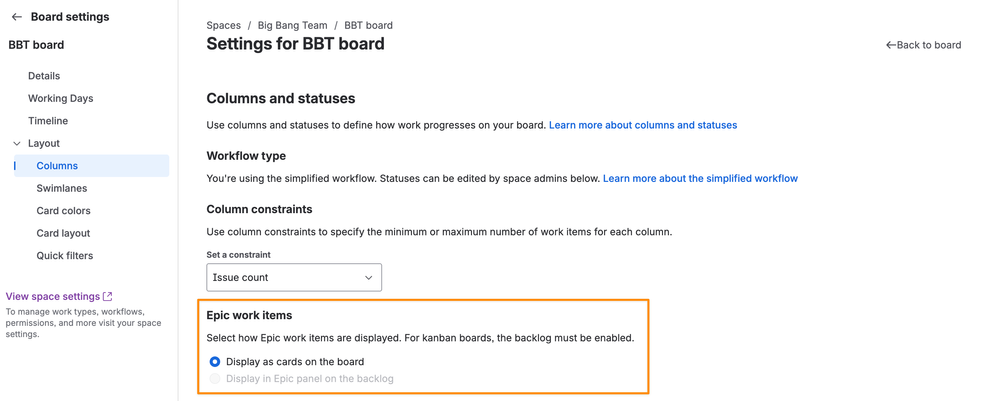The height and width of the screenshot is (401, 998).
Task: Click the arrow icon in Back to board
Action: (x=890, y=45)
